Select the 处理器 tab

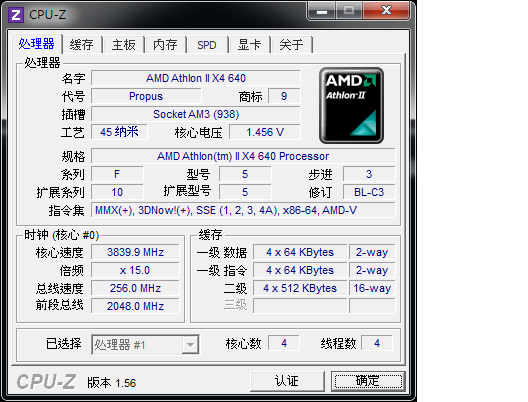[36, 44]
